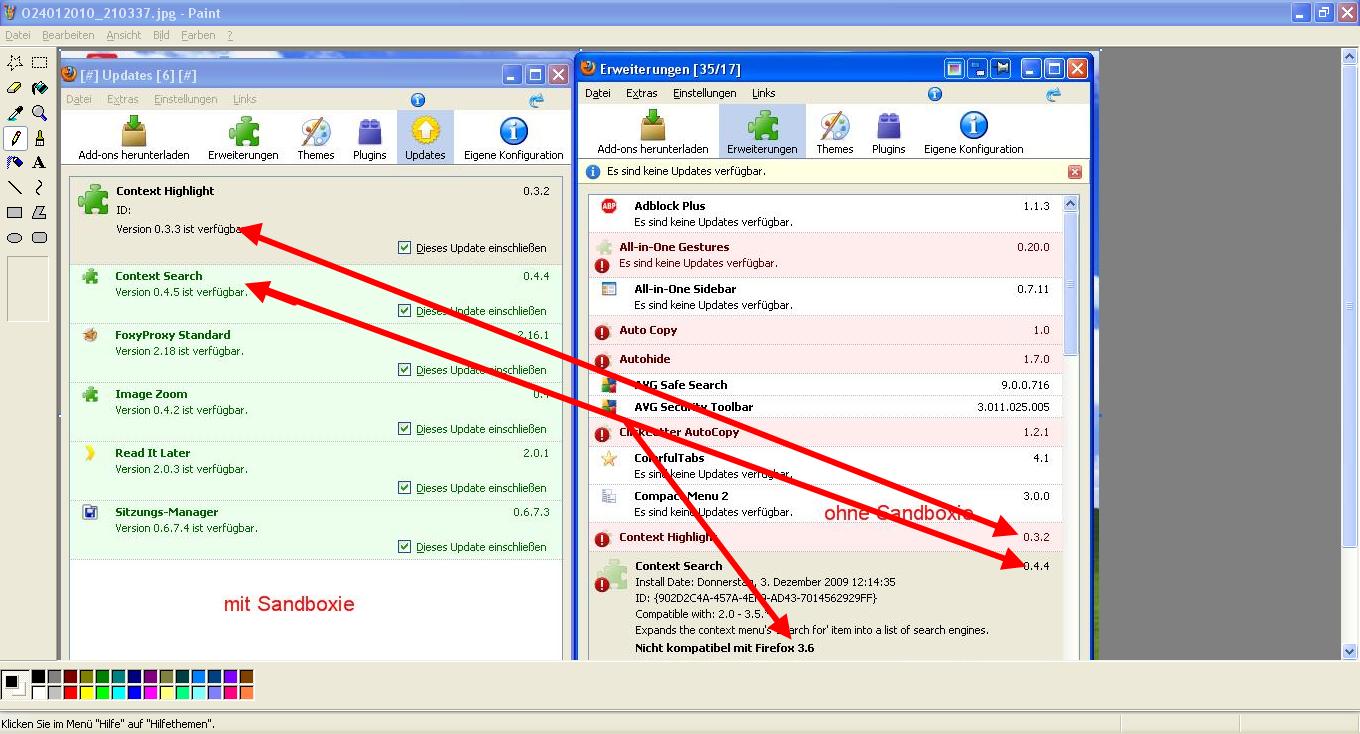The image size is (1360, 734).
Task: Open Paint's ? help menu
Action: pyautogui.click(x=230, y=35)
